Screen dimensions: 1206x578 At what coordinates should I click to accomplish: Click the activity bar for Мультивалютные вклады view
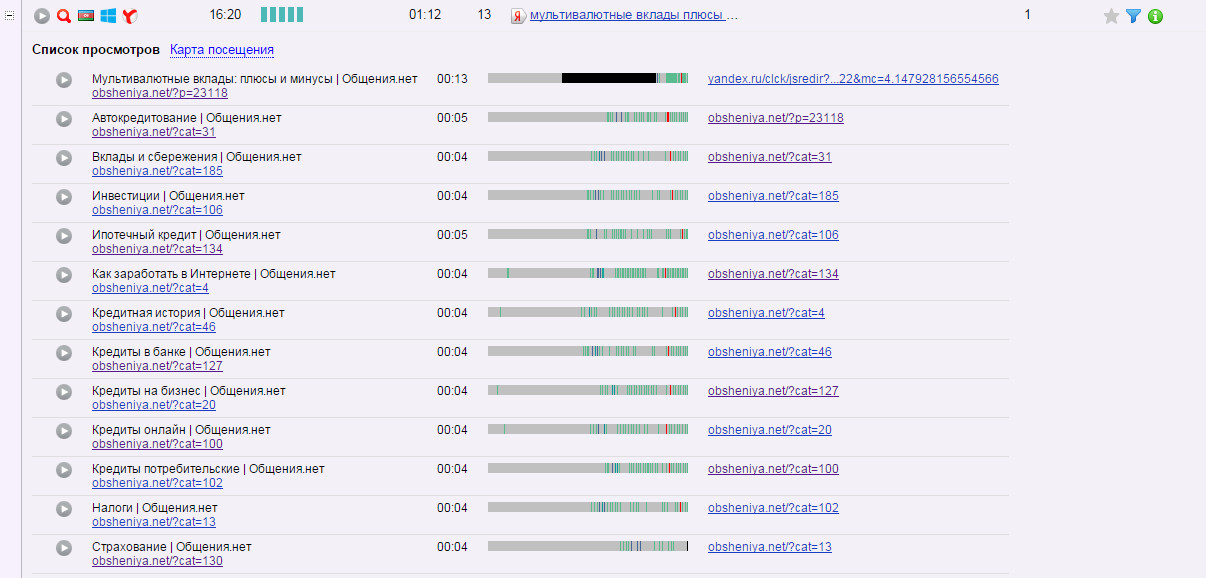pos(588,78)
